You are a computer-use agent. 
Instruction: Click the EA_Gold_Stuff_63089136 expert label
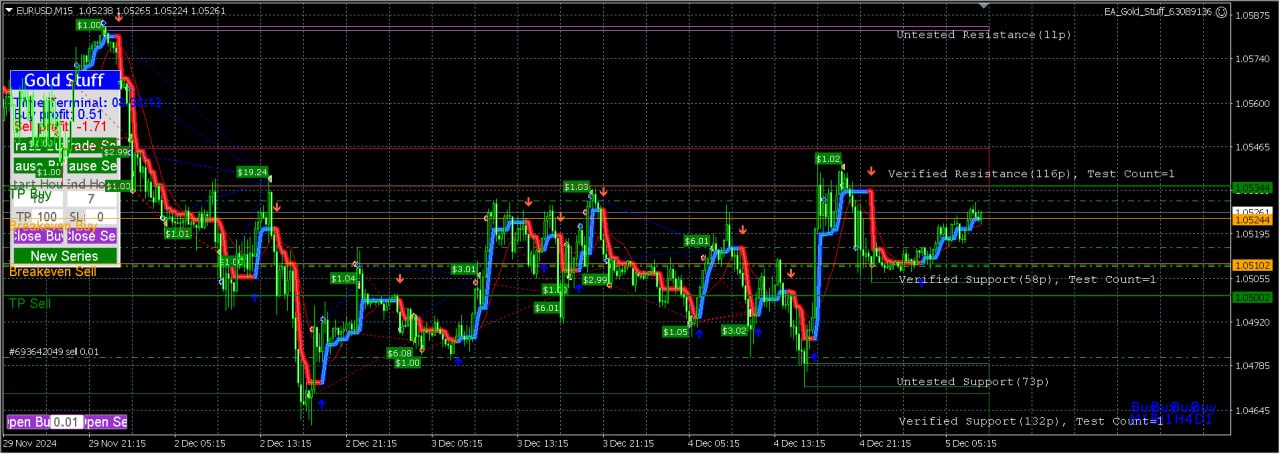coord(1158,11)
